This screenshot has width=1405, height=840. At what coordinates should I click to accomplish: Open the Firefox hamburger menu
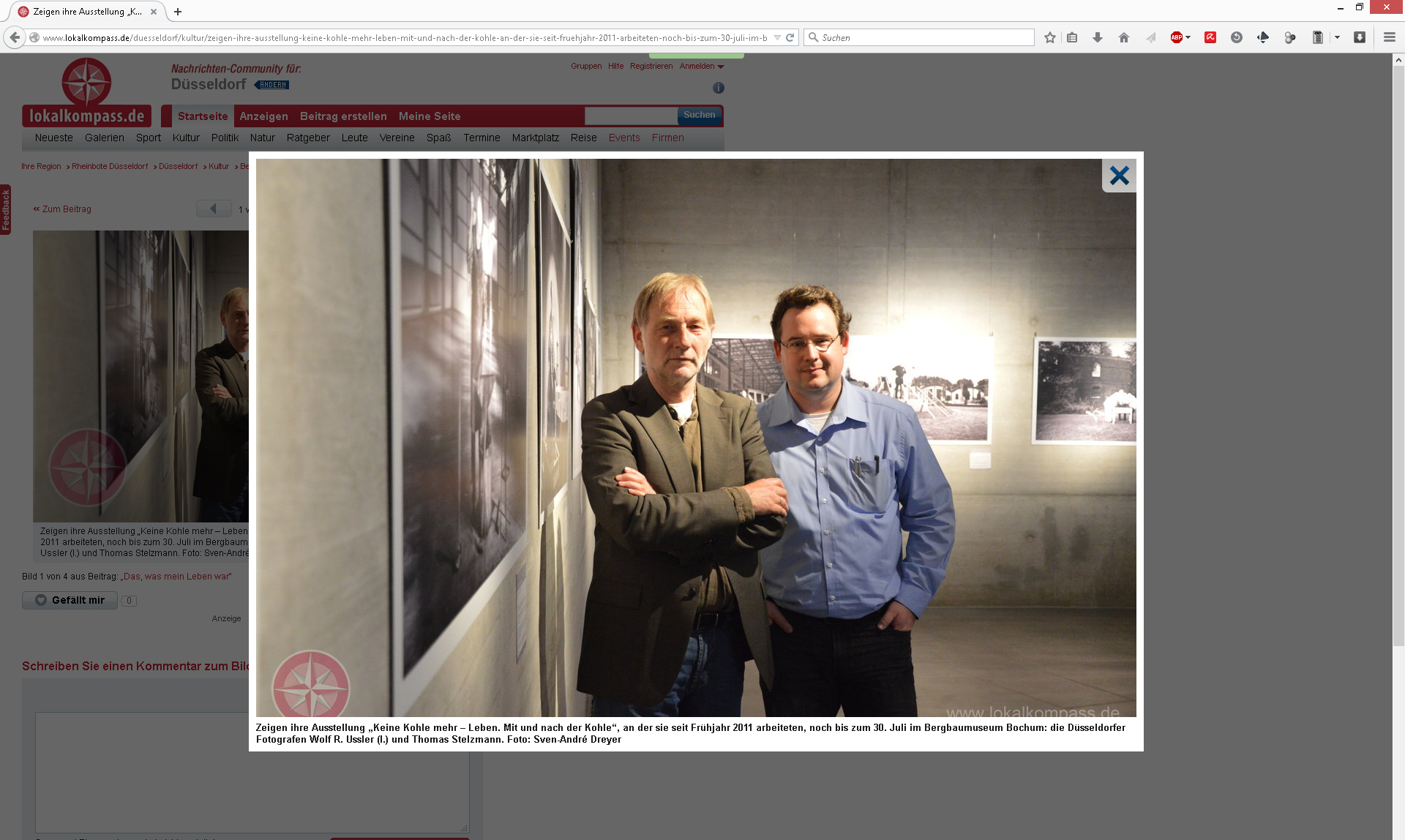pos(1389,37)
